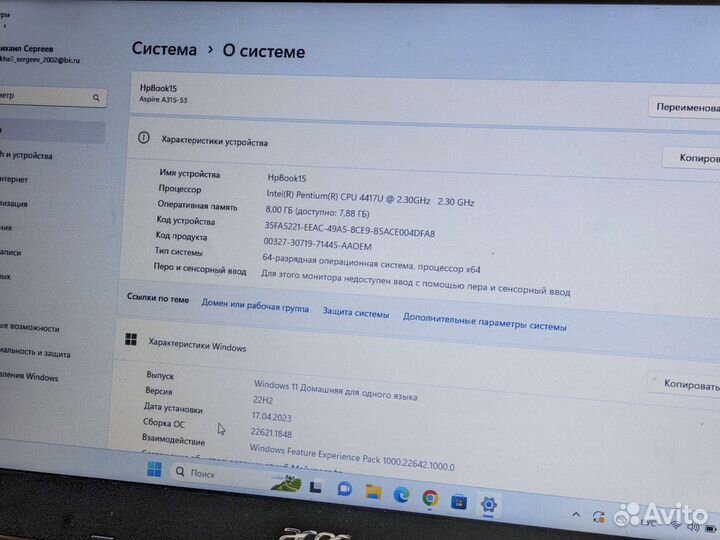Copy Windows specs with lower Копировать button
Screen dimensions: 720x540
pyautogui.click(x=684, y=384)
